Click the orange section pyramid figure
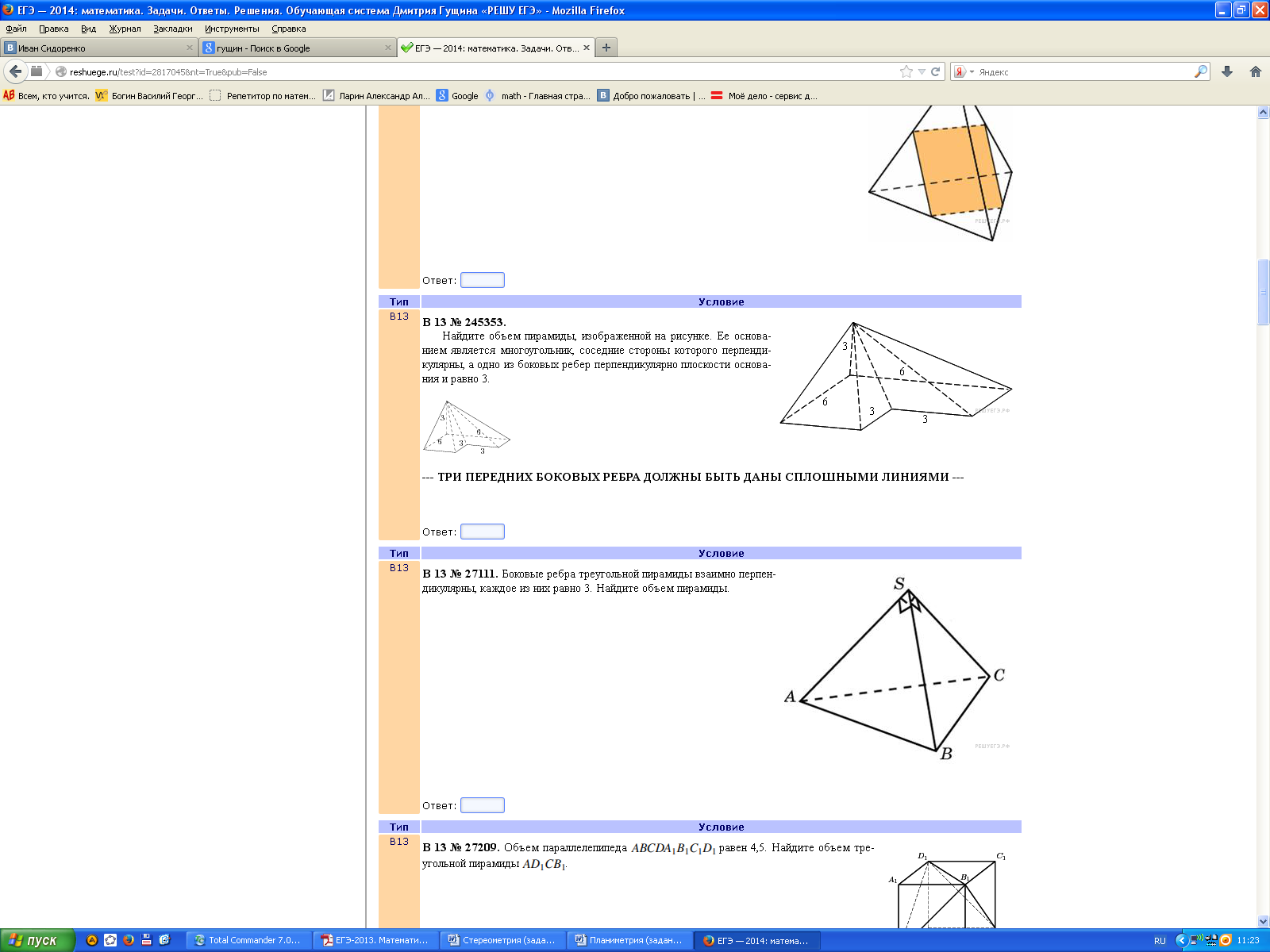Screen dimensions: 1270x952 click(941, 173)
